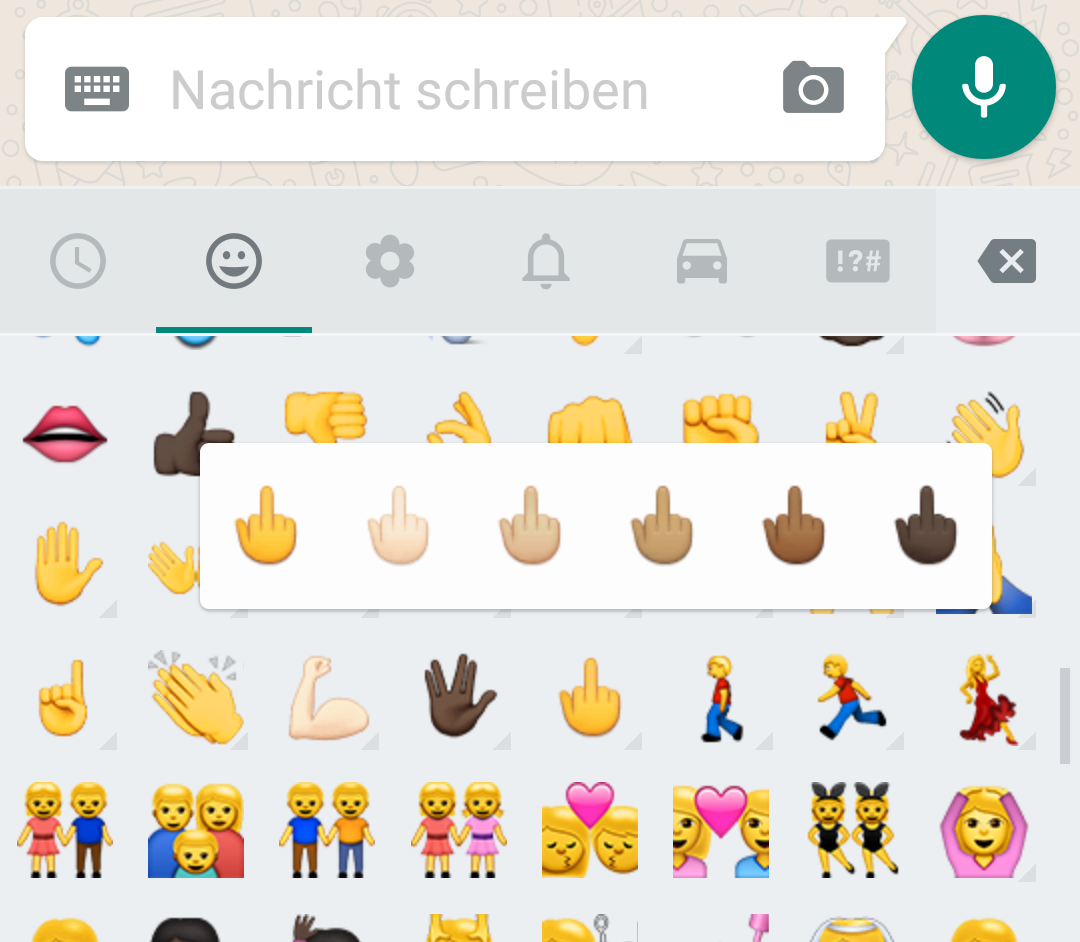
Task: Open the nature flower emoji tab
Action: [x=390, y=261]
